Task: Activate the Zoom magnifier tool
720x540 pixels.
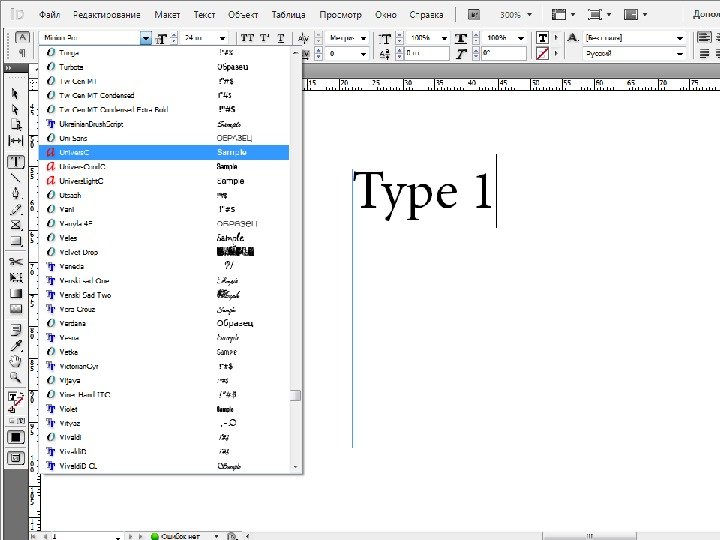Action: pyautogui.click(x=16, y=377)
